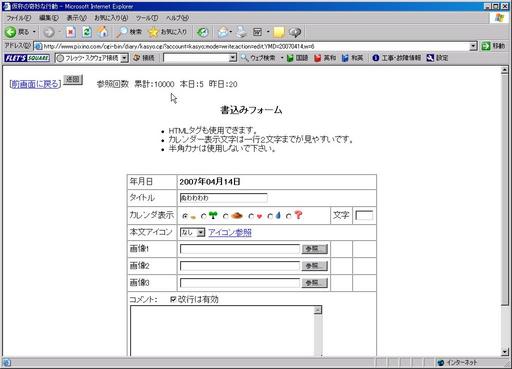Click the 文字 small input box
512x369 pixels.
(364, 215)
